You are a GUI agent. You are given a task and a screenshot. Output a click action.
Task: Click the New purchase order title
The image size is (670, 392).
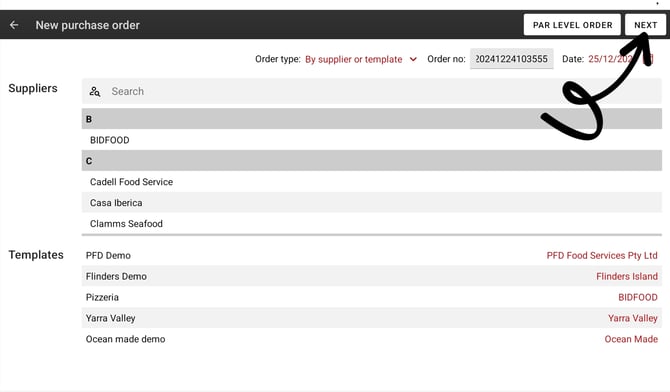click(88, 25)
